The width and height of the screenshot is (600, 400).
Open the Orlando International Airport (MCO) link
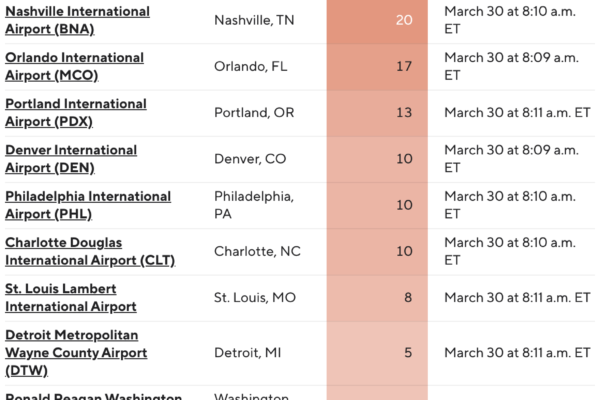(x=74, y=66)
